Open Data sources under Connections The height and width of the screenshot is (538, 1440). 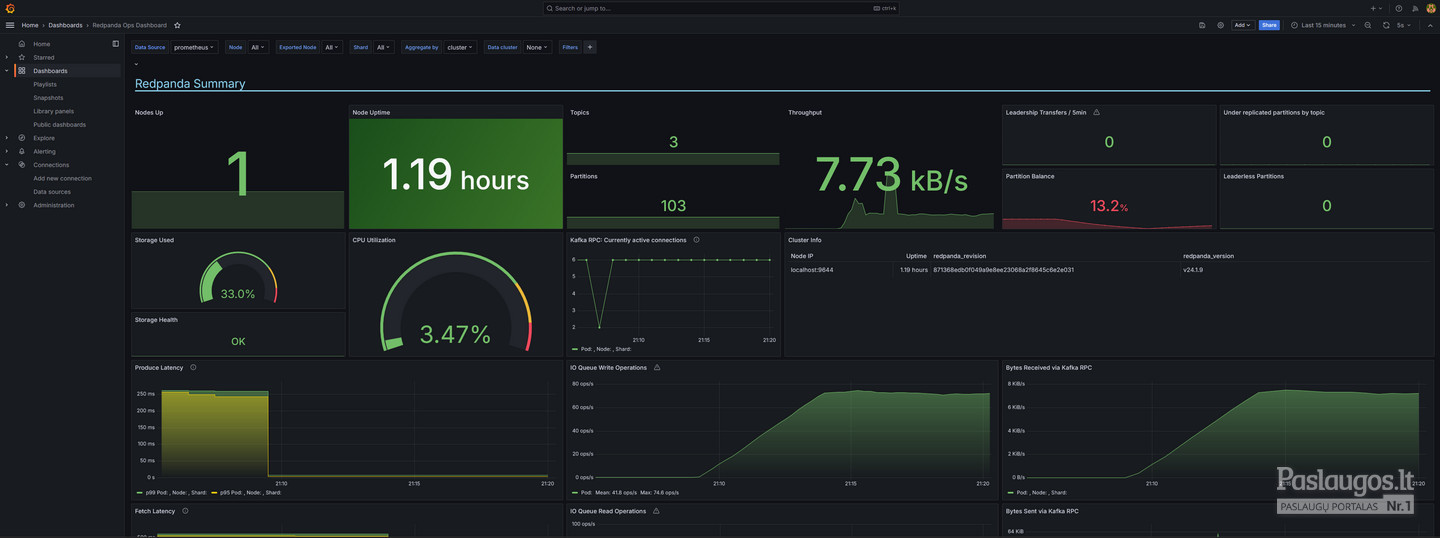click(x=52, y=192)
